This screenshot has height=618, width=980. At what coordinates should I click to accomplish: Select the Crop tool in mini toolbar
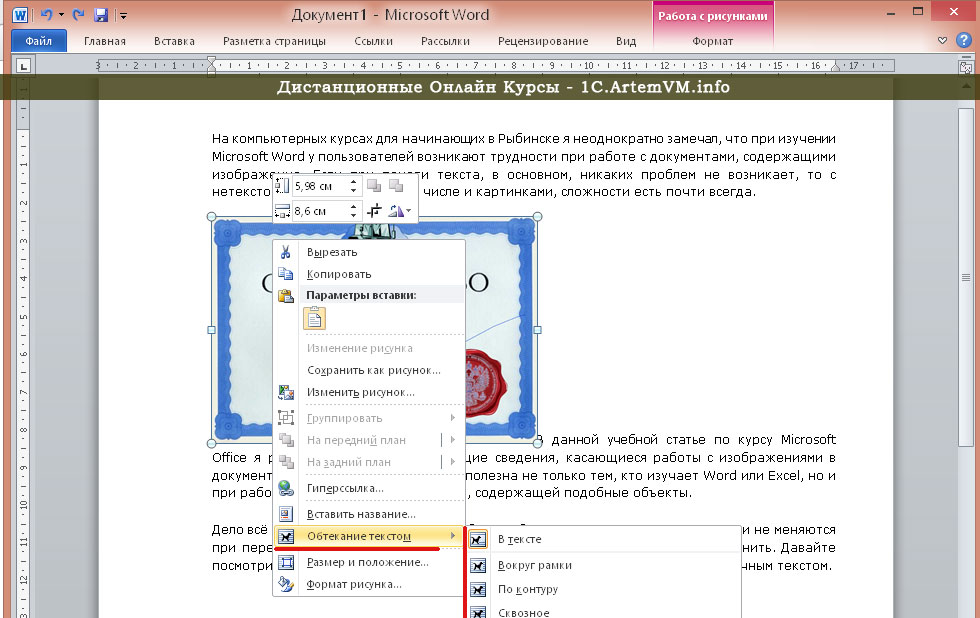[374, 211]
